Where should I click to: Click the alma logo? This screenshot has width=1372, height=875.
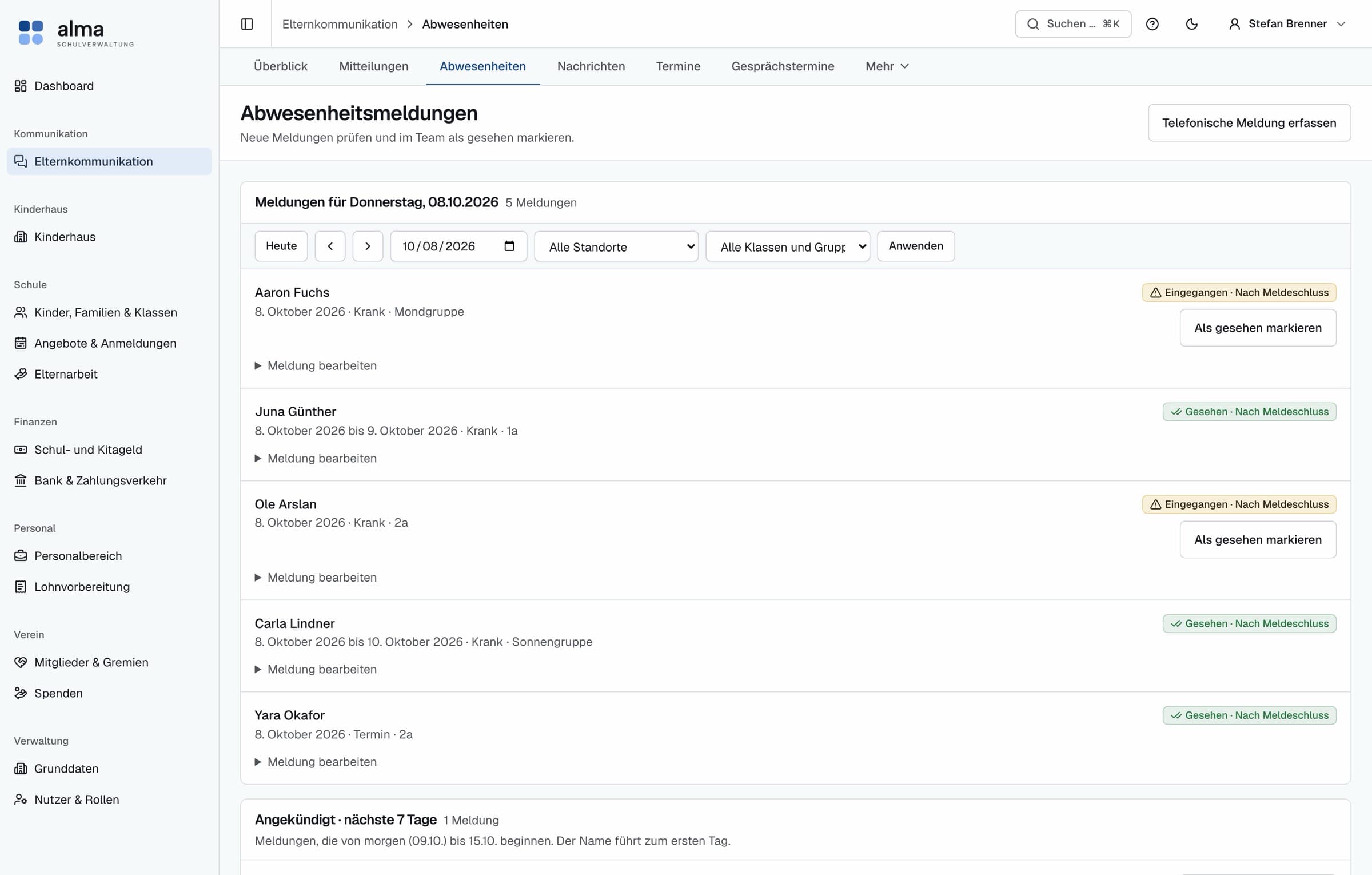click(77, 33)
